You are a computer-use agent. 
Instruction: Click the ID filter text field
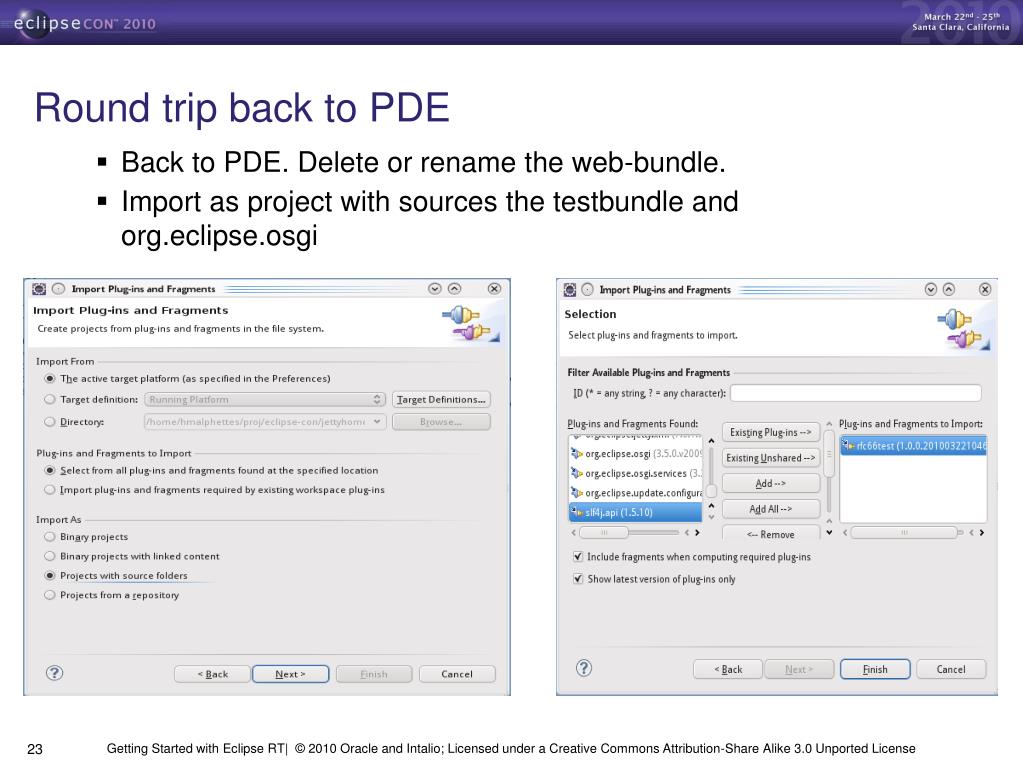pyautogui.click(x=856, y=393)
